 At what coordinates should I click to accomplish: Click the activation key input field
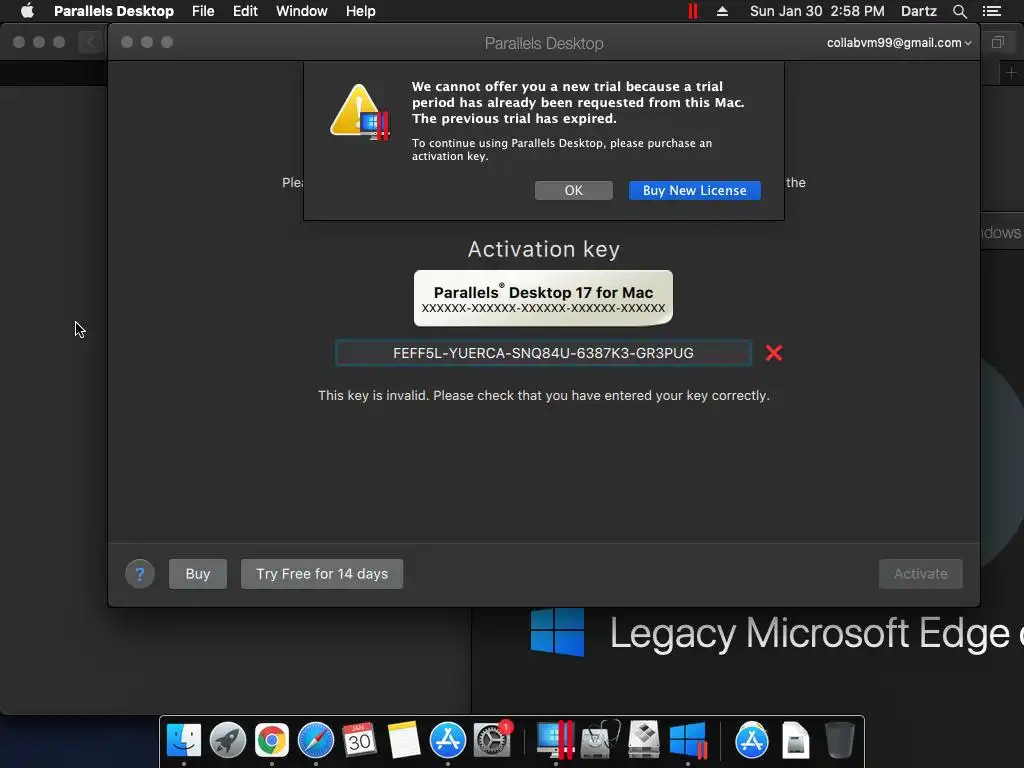pyautogui.click(x=543, y=353)
